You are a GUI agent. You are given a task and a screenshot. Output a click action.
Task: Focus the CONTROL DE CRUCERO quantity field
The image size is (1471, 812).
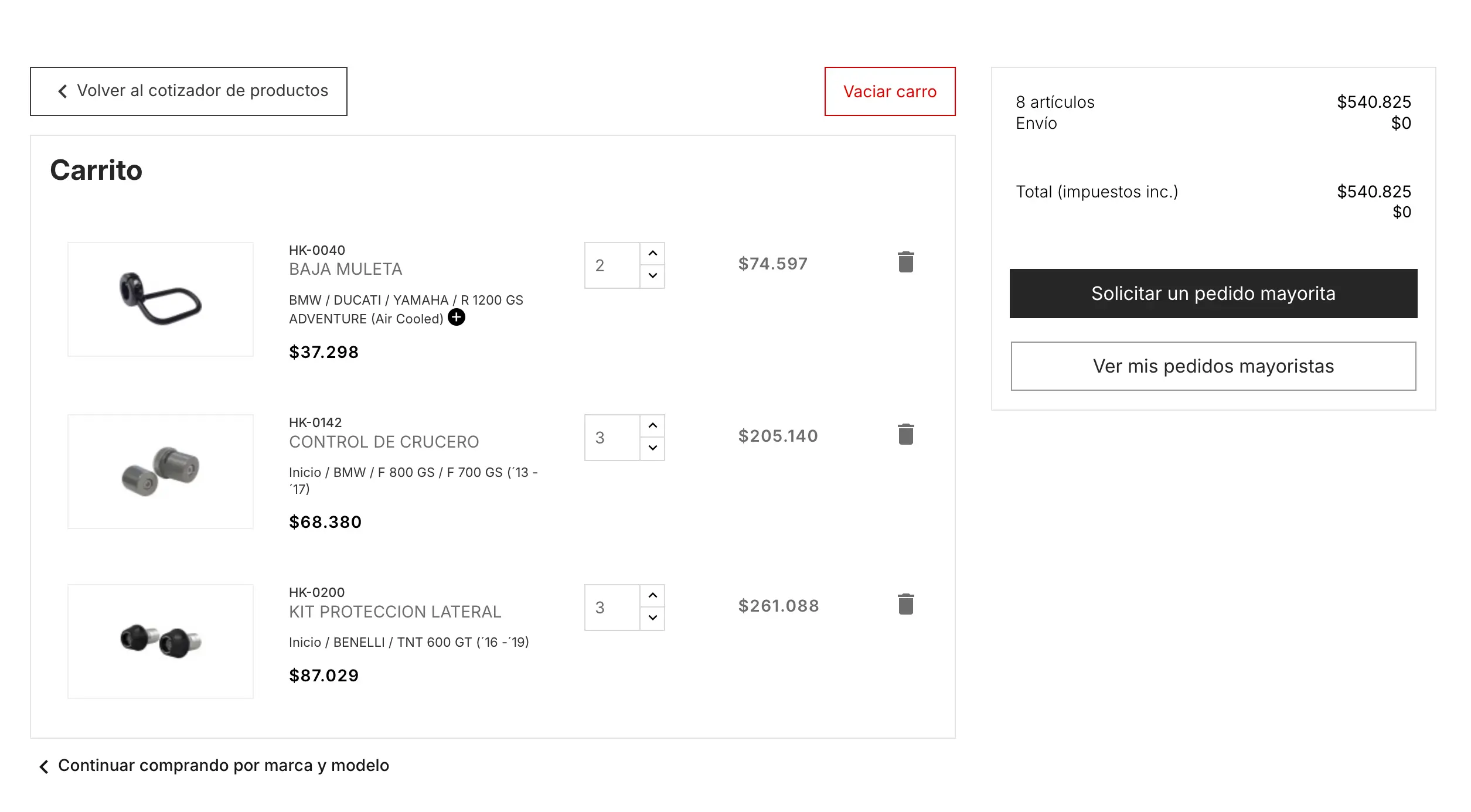[612, 438]
